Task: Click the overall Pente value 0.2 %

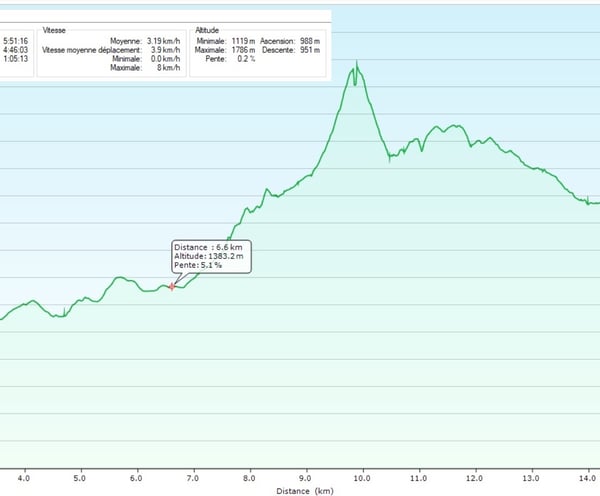Action: 246,59
